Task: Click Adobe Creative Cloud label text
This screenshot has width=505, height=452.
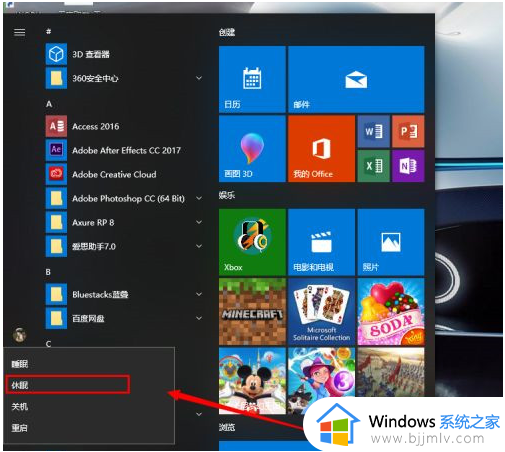Action: point(114,174)
